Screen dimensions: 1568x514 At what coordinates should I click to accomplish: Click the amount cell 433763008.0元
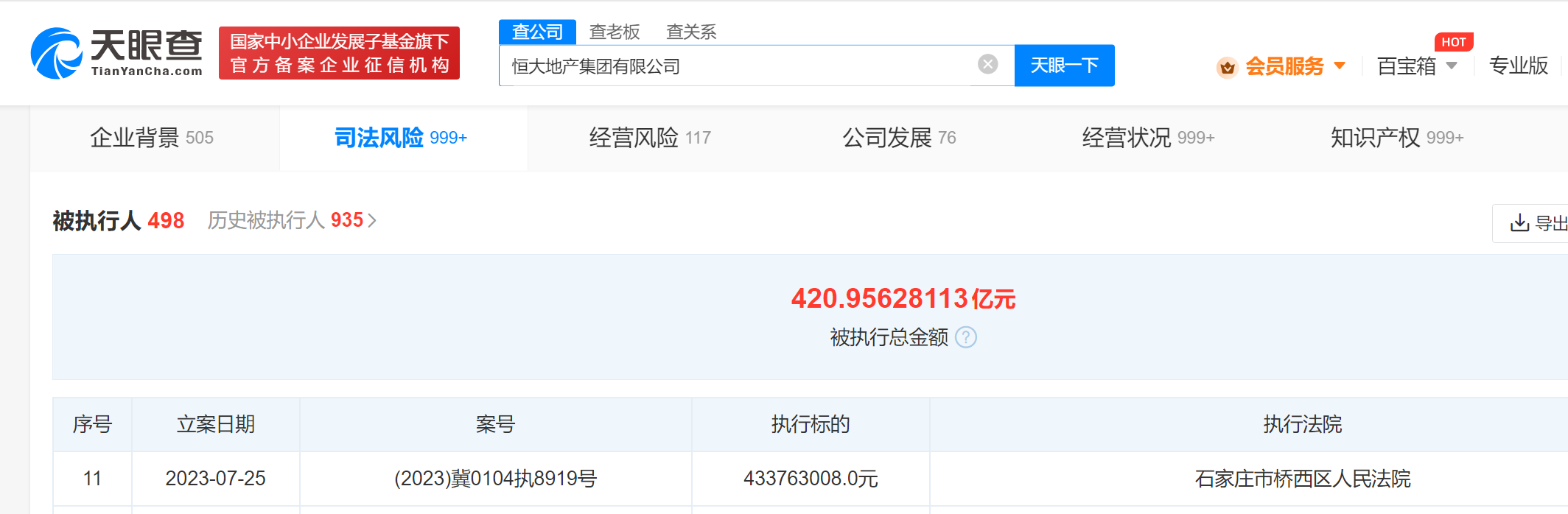click(811, 479)
